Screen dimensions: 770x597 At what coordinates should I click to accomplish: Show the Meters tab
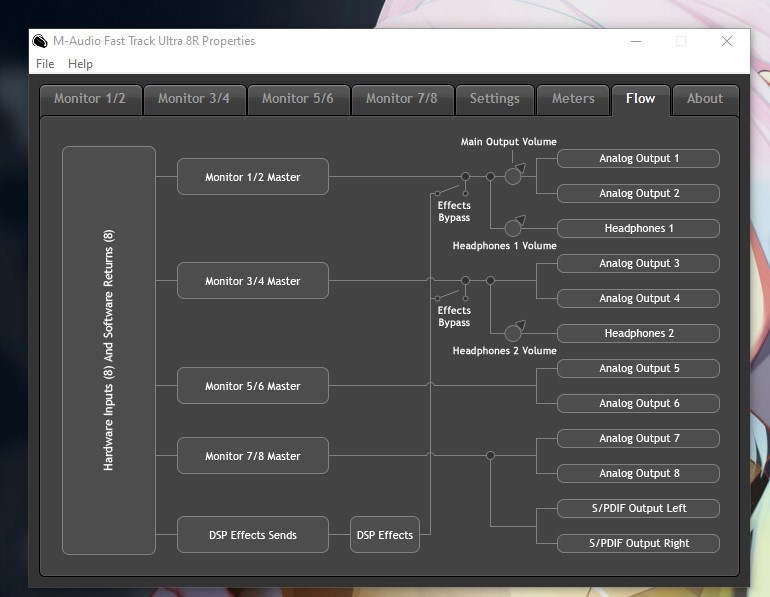tap(573, 100)
